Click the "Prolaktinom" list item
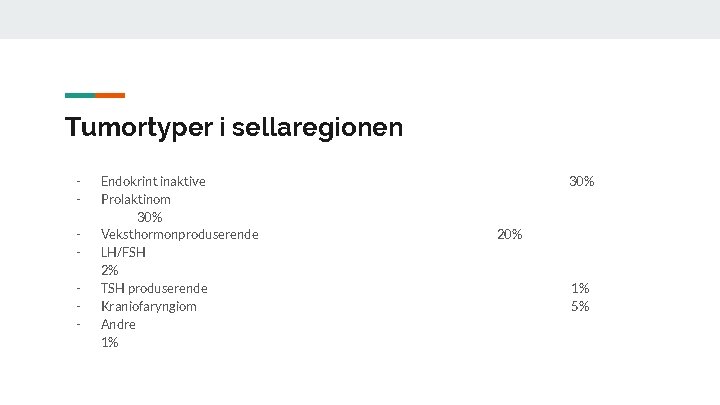Image resolution: width=720 pixels, height=405 pixels. pos(135,199)
